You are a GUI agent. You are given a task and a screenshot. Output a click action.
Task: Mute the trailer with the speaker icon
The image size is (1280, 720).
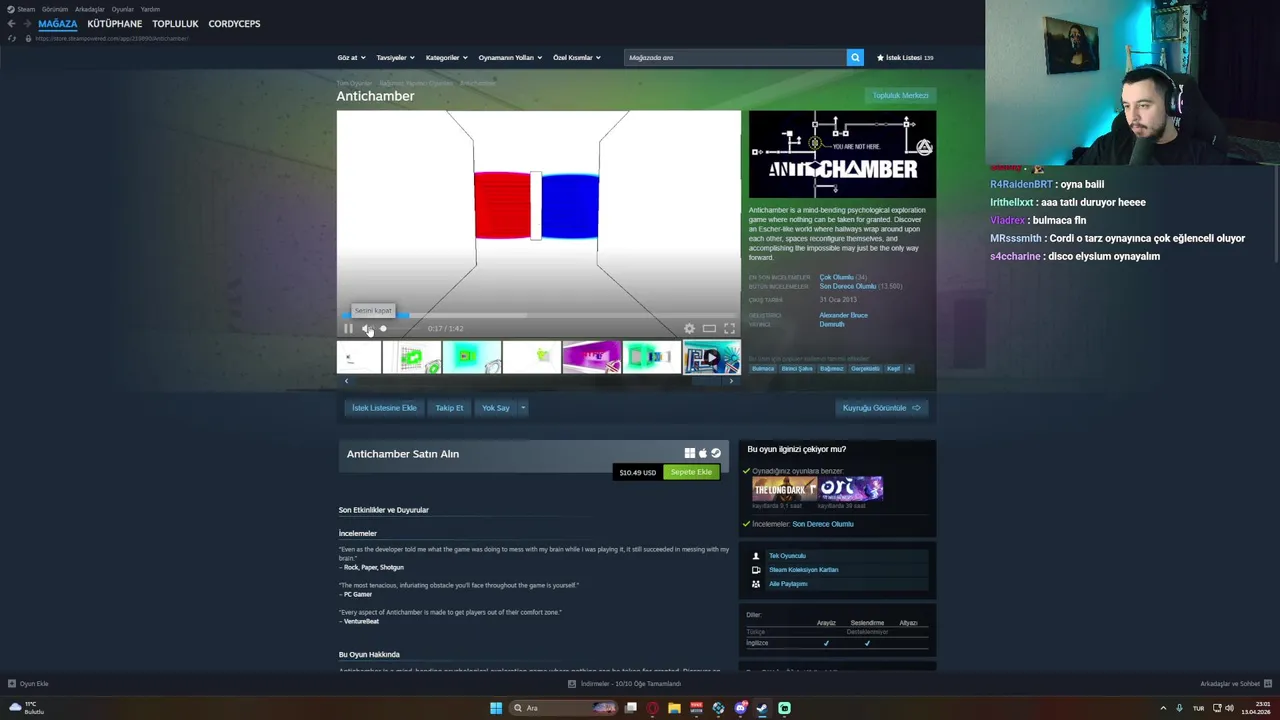coord(366,328)
